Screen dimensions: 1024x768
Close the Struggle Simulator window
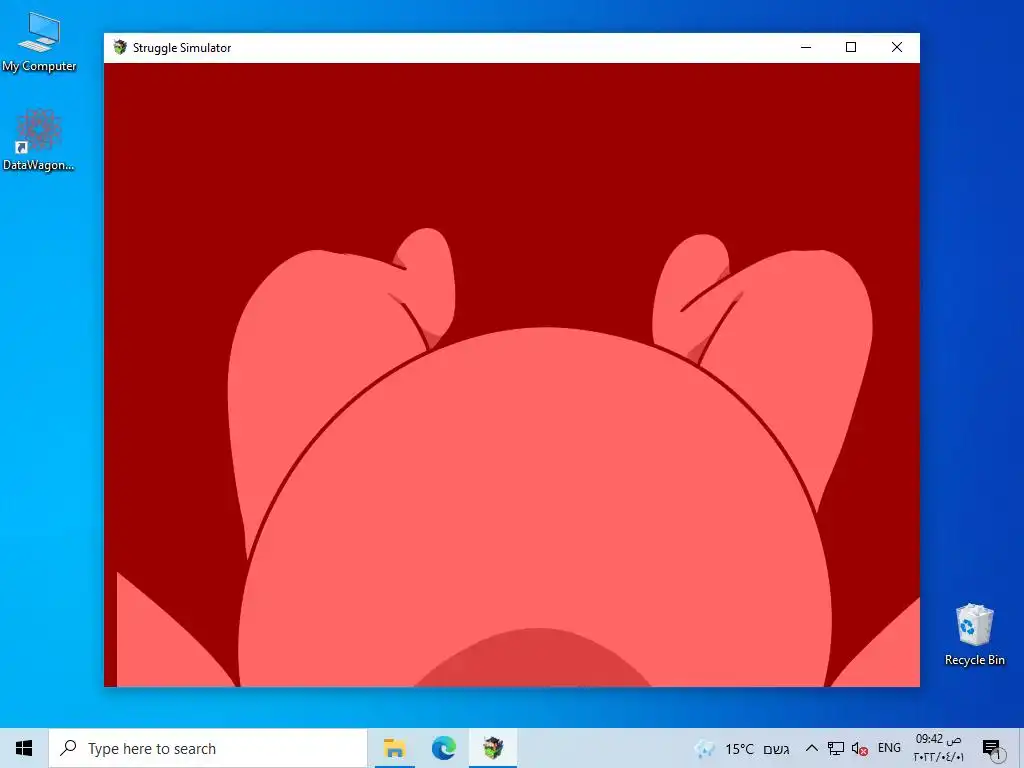pos(897,47)
